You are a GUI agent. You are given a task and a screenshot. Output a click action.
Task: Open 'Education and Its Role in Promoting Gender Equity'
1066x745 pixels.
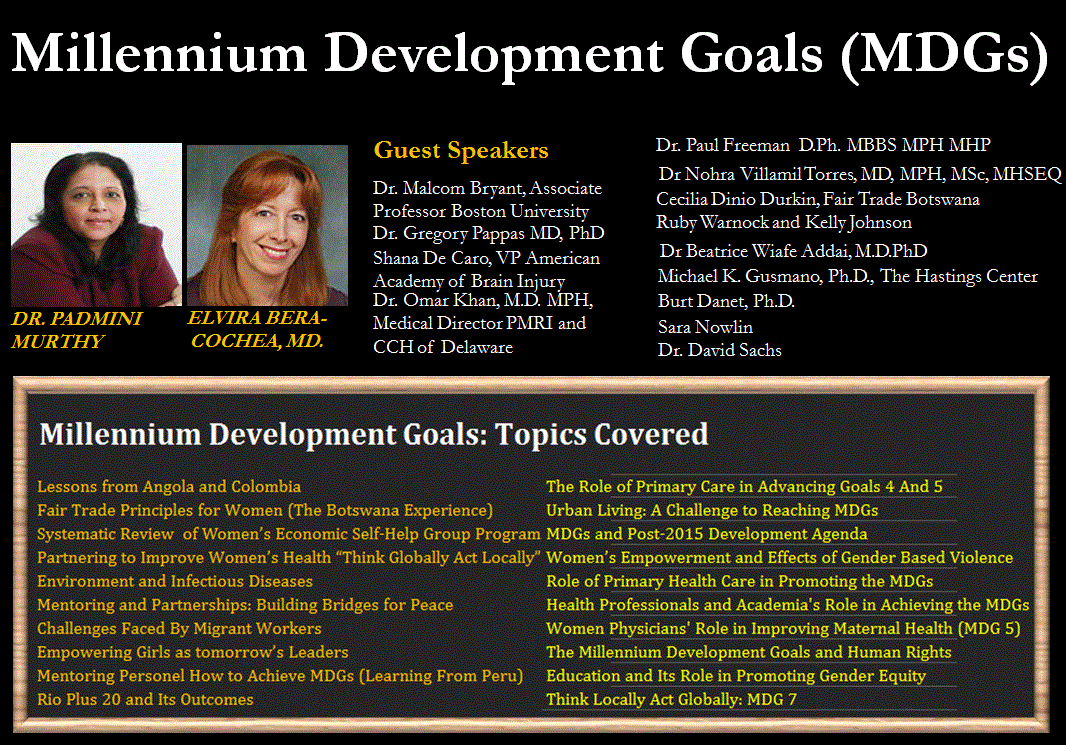pos(736,676)
